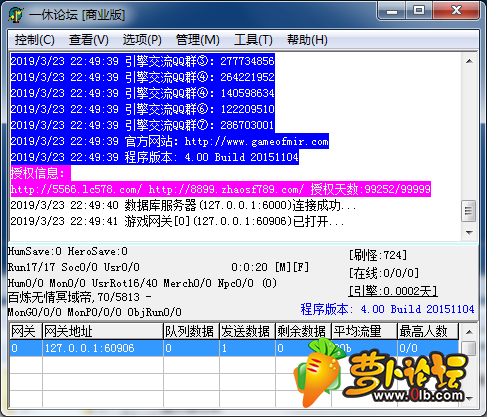The height and width of the screenshot is (417, 487).
Task: Click the 网关地址 column header
Action: (x=103, y=331)
